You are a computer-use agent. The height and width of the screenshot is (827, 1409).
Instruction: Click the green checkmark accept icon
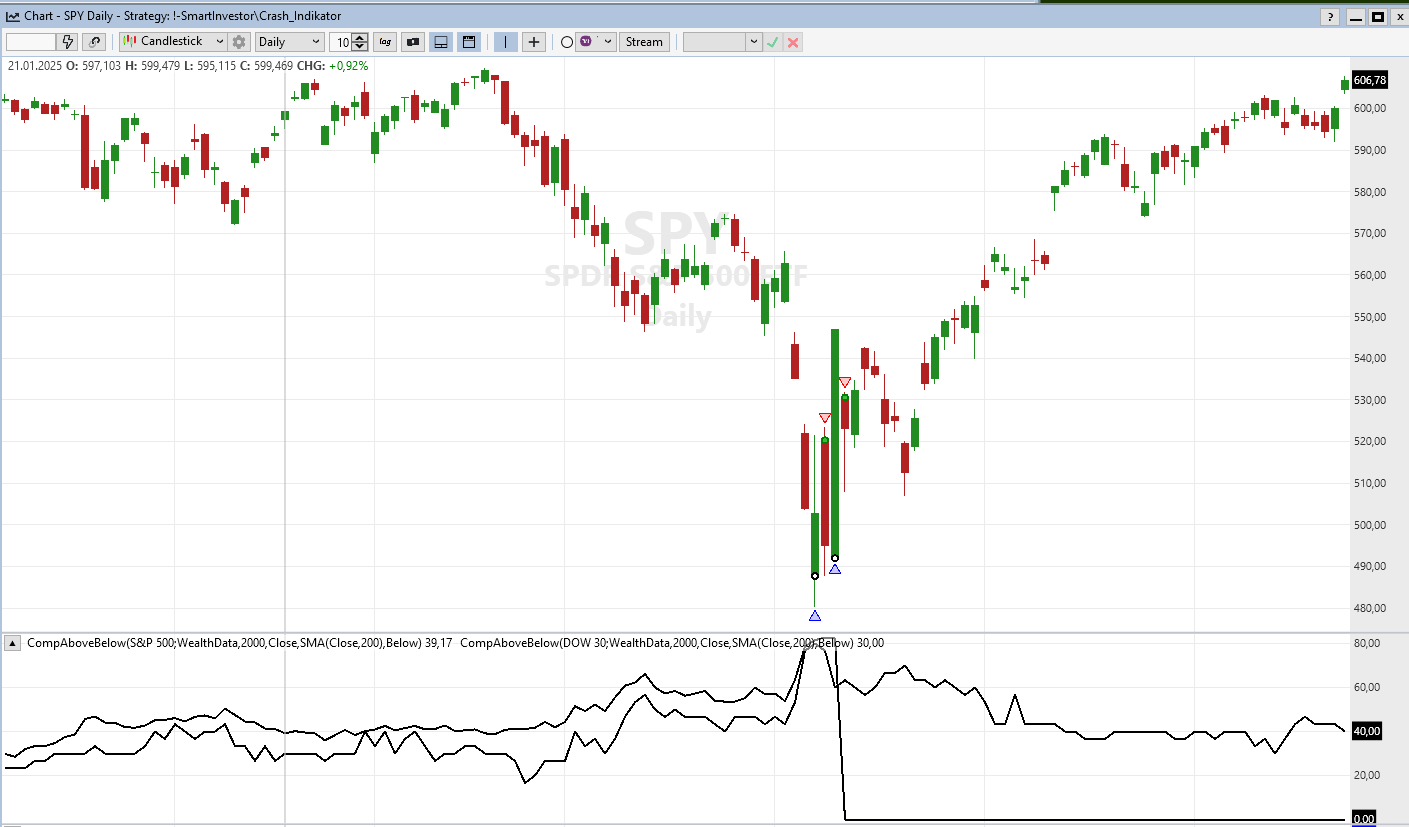(772, 42)
